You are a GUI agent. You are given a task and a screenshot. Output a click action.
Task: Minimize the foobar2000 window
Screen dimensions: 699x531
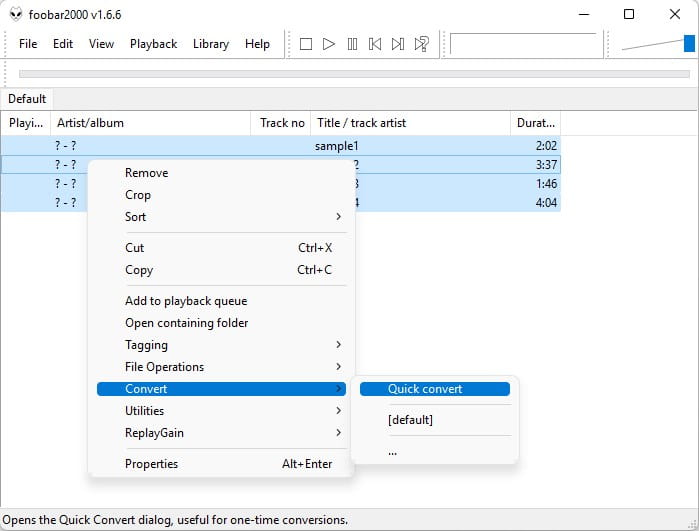tap(584, 14)
